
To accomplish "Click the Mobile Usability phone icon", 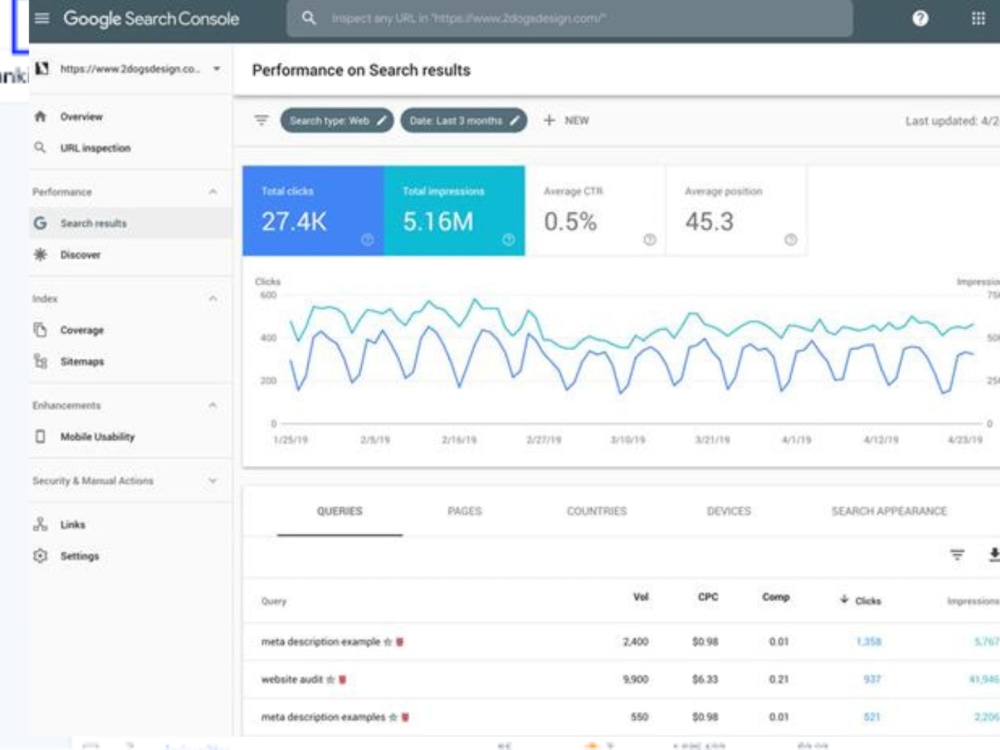I will click(40, 436).
